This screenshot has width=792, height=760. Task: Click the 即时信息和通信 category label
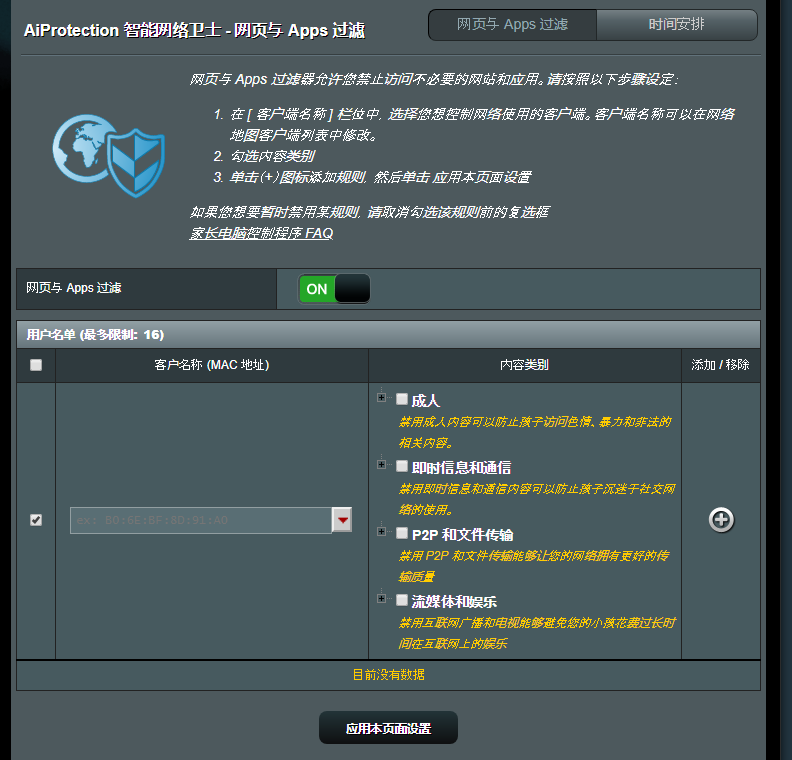[461, 468]
